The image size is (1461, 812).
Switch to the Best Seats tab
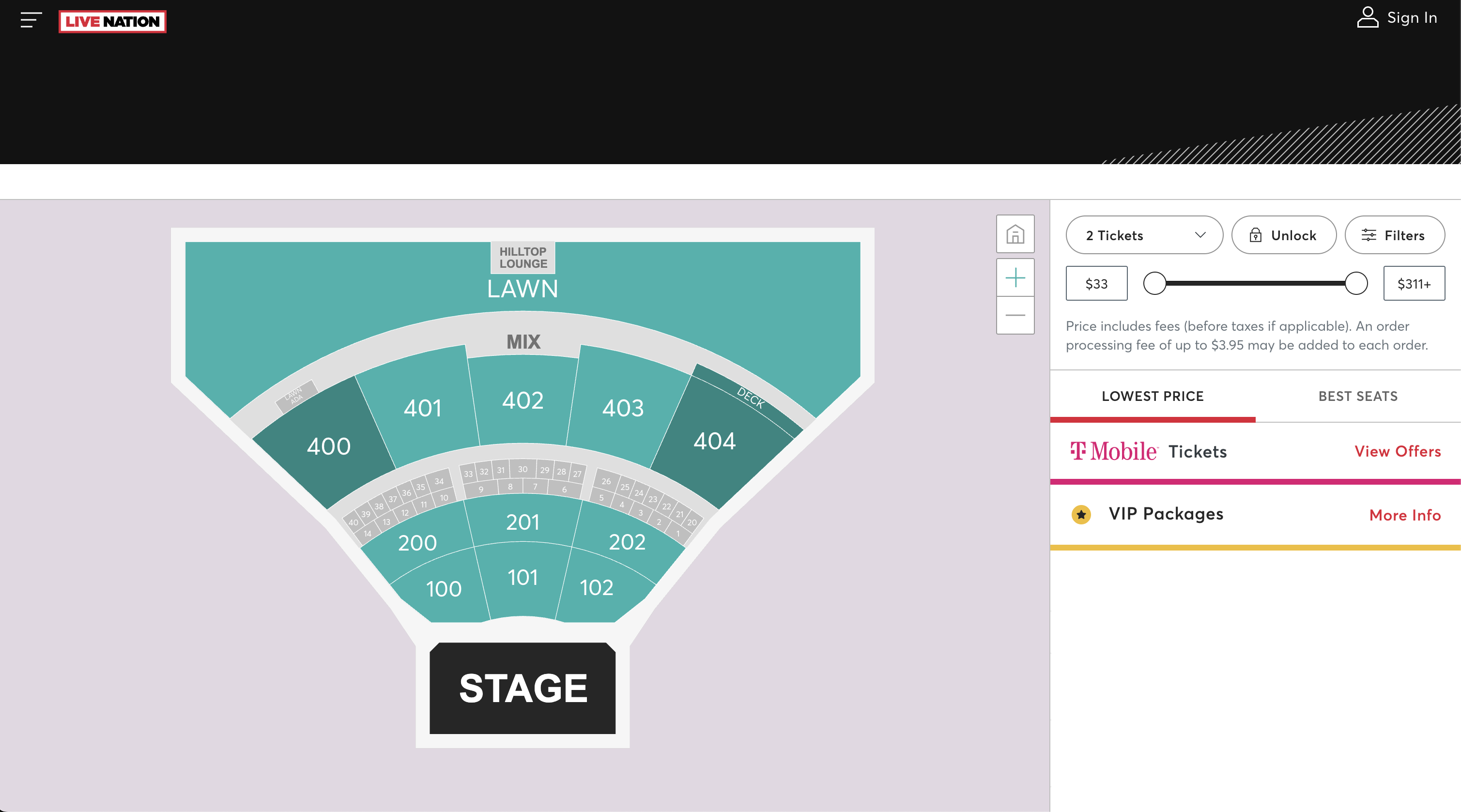(1358, 397)
